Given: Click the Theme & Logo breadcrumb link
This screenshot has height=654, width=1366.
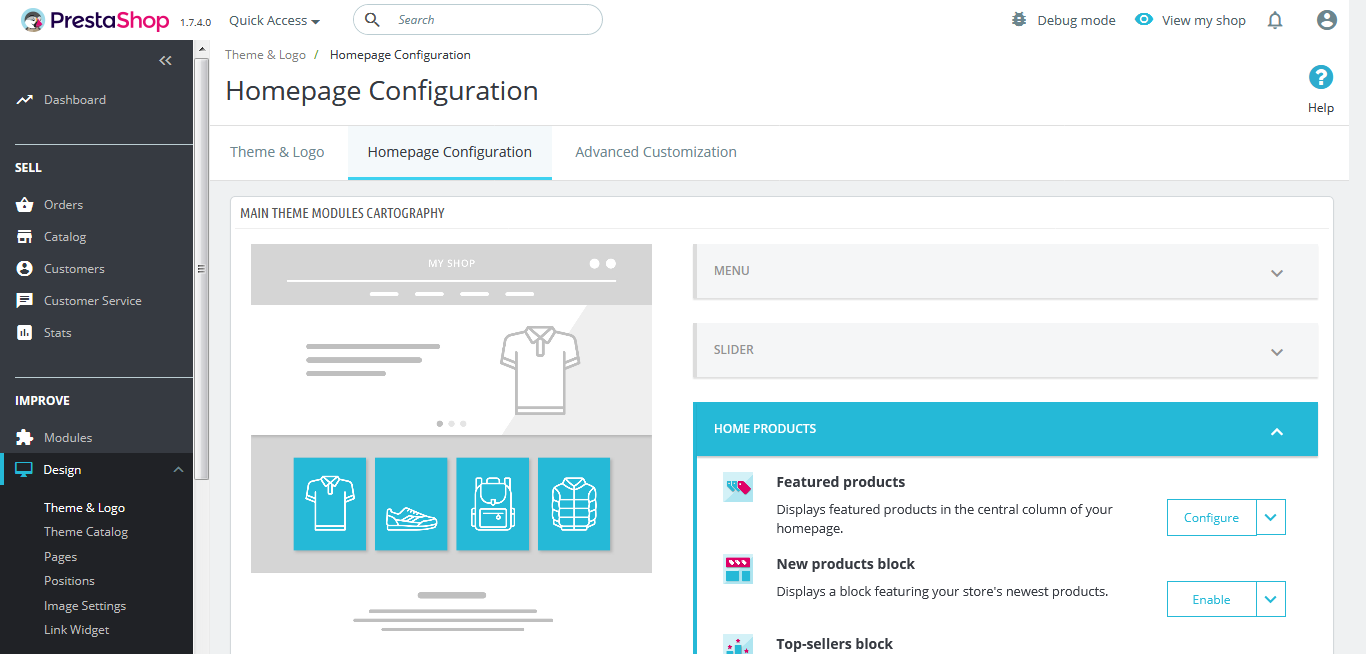Looking at the screenshot, I should [x=265, y=55].
